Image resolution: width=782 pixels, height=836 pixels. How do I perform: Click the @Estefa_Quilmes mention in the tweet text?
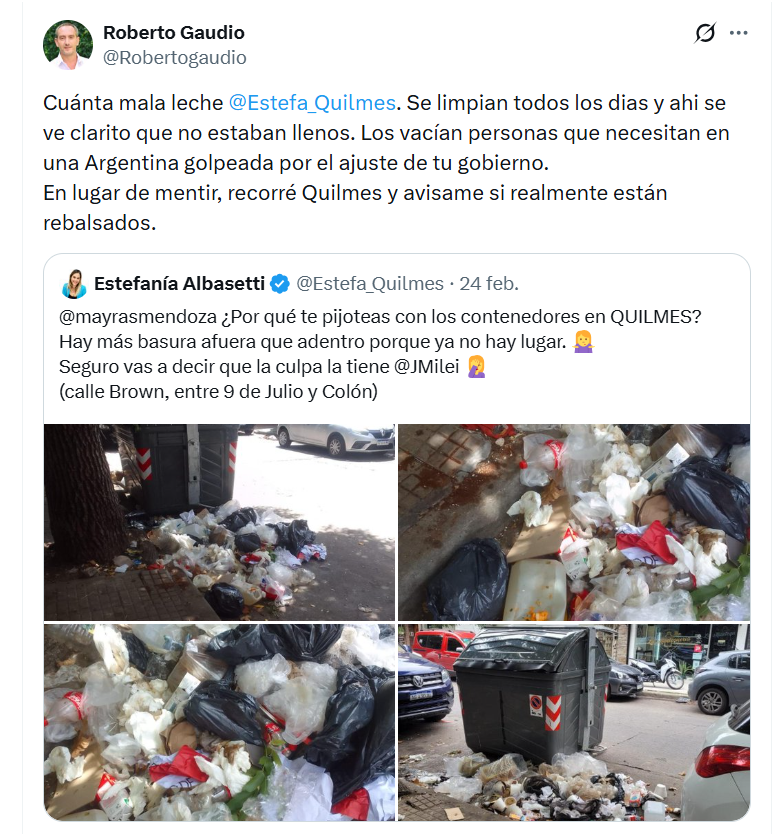coord(312,103)
